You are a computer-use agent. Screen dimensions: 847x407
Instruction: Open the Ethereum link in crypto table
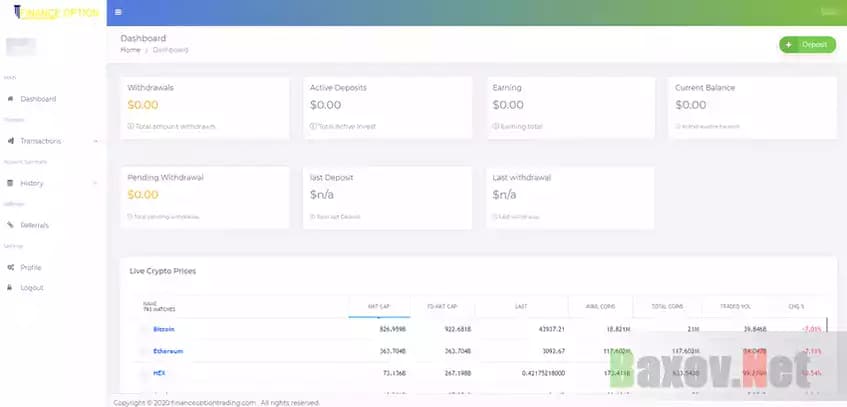[168, 351]
